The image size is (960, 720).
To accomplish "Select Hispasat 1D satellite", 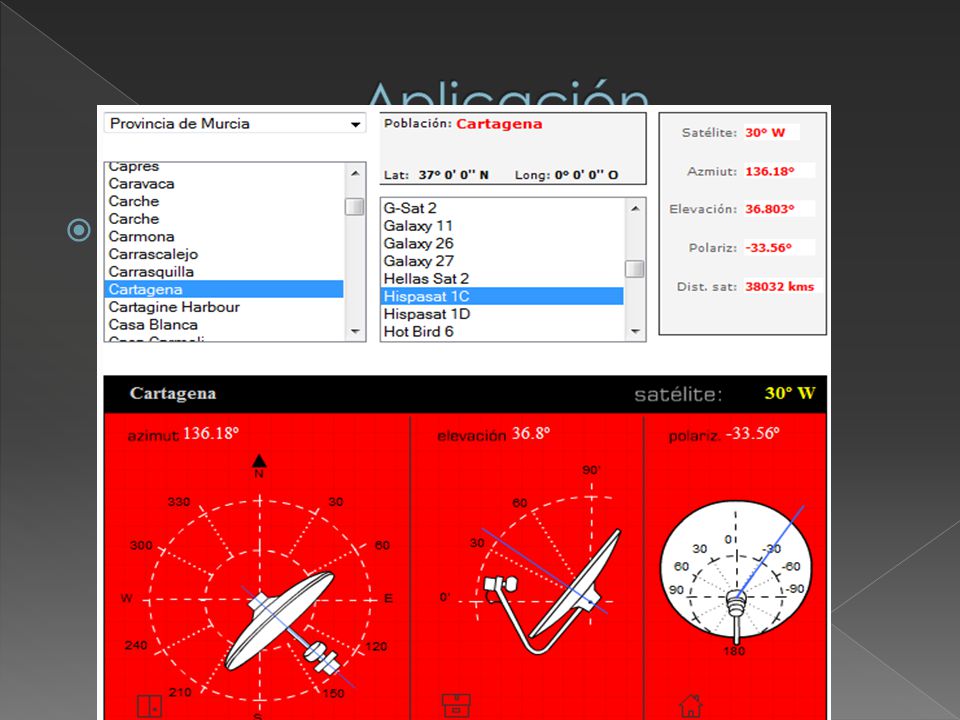I will pyautogui.click(x=502, y=314).
